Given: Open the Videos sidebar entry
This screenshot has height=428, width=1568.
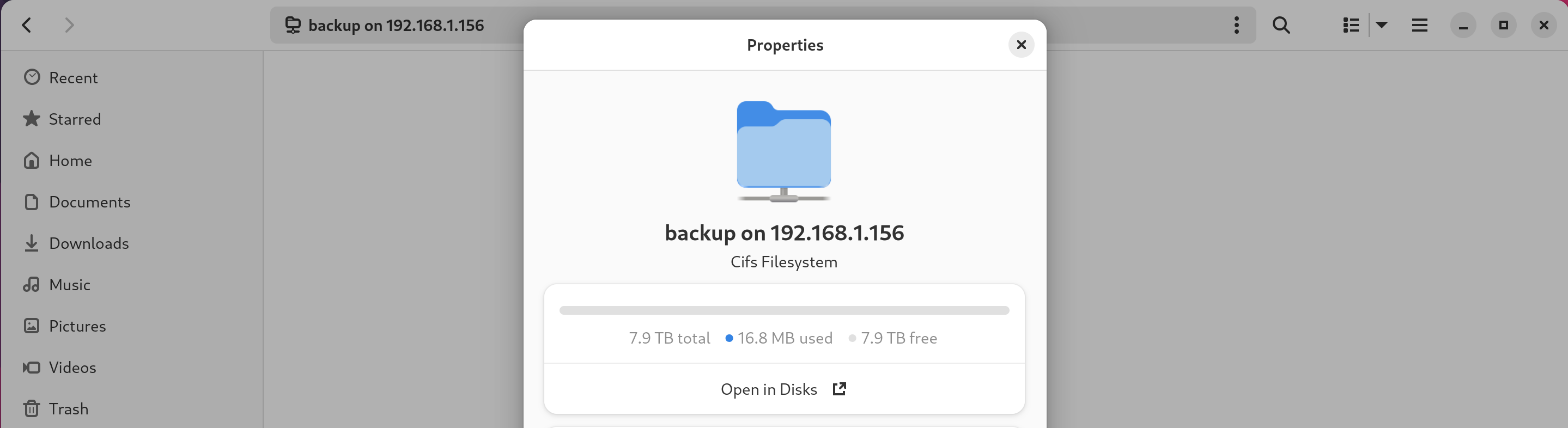Looking at the screenshot, I should 72,367.
